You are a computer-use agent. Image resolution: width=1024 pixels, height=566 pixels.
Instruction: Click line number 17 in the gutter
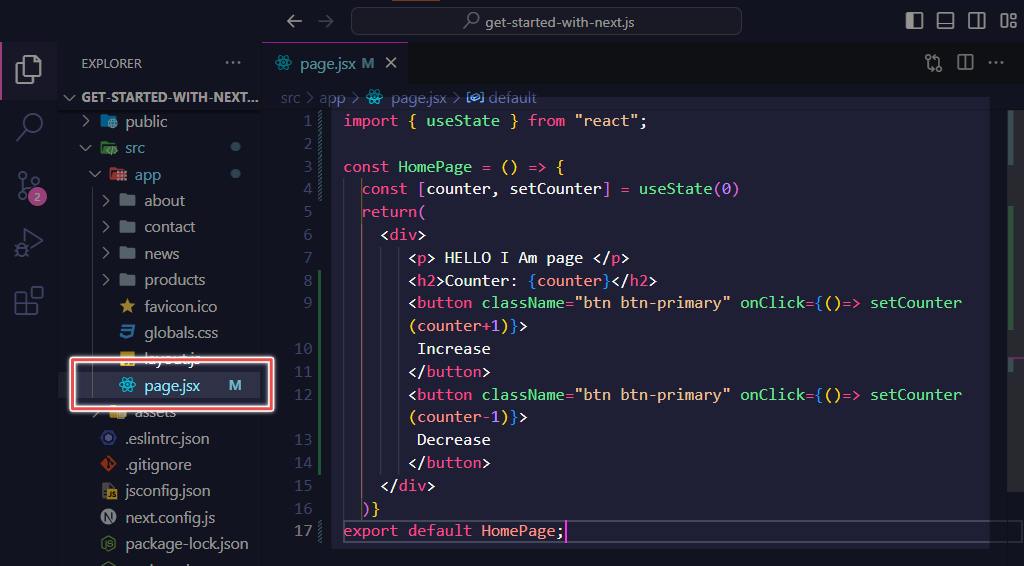pos(303,531)
